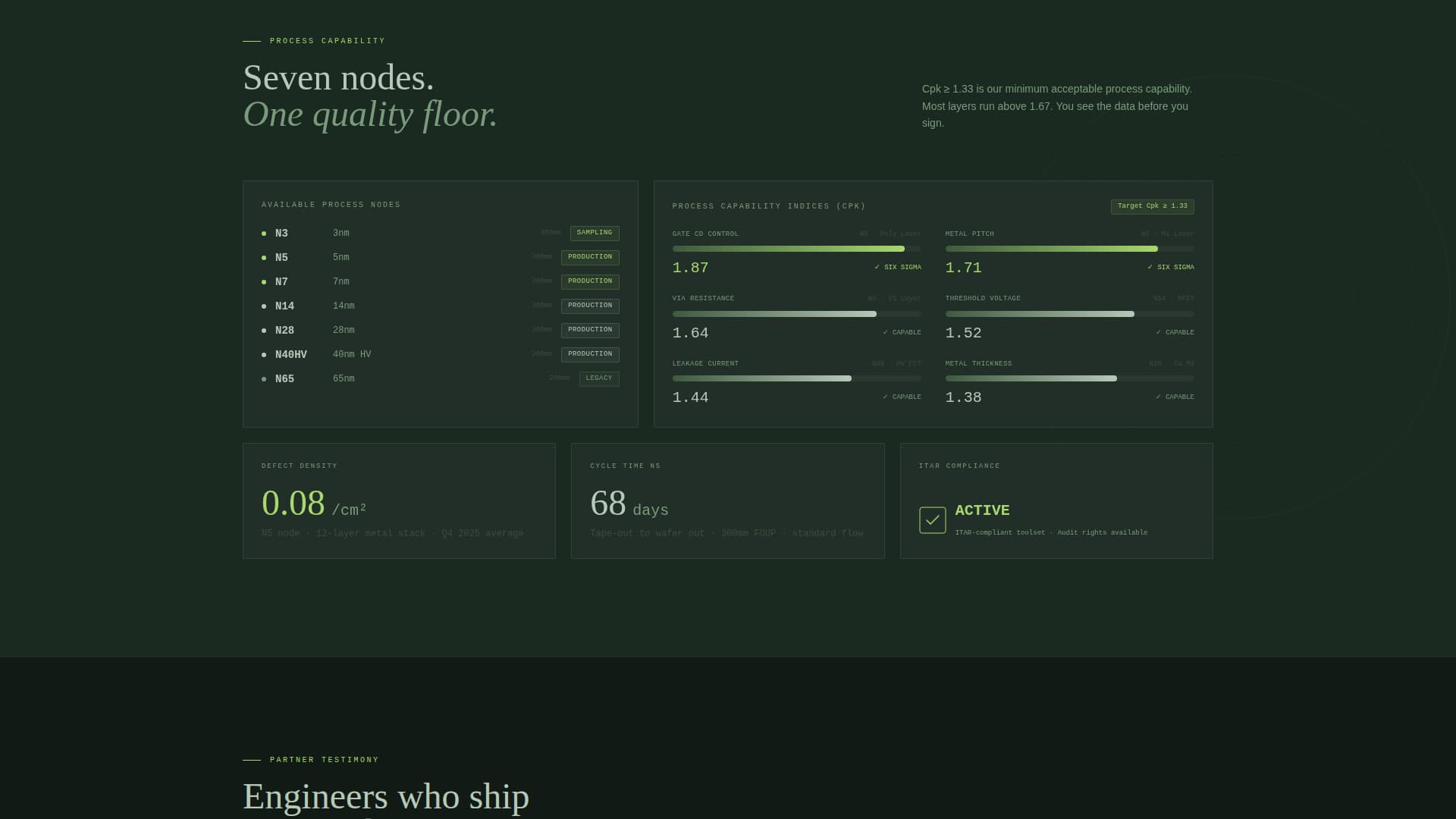Viewport: 1456px width, 819px height.
Task: Select the PROCESS CAPABILITY section label
Action: coord(328,41)
